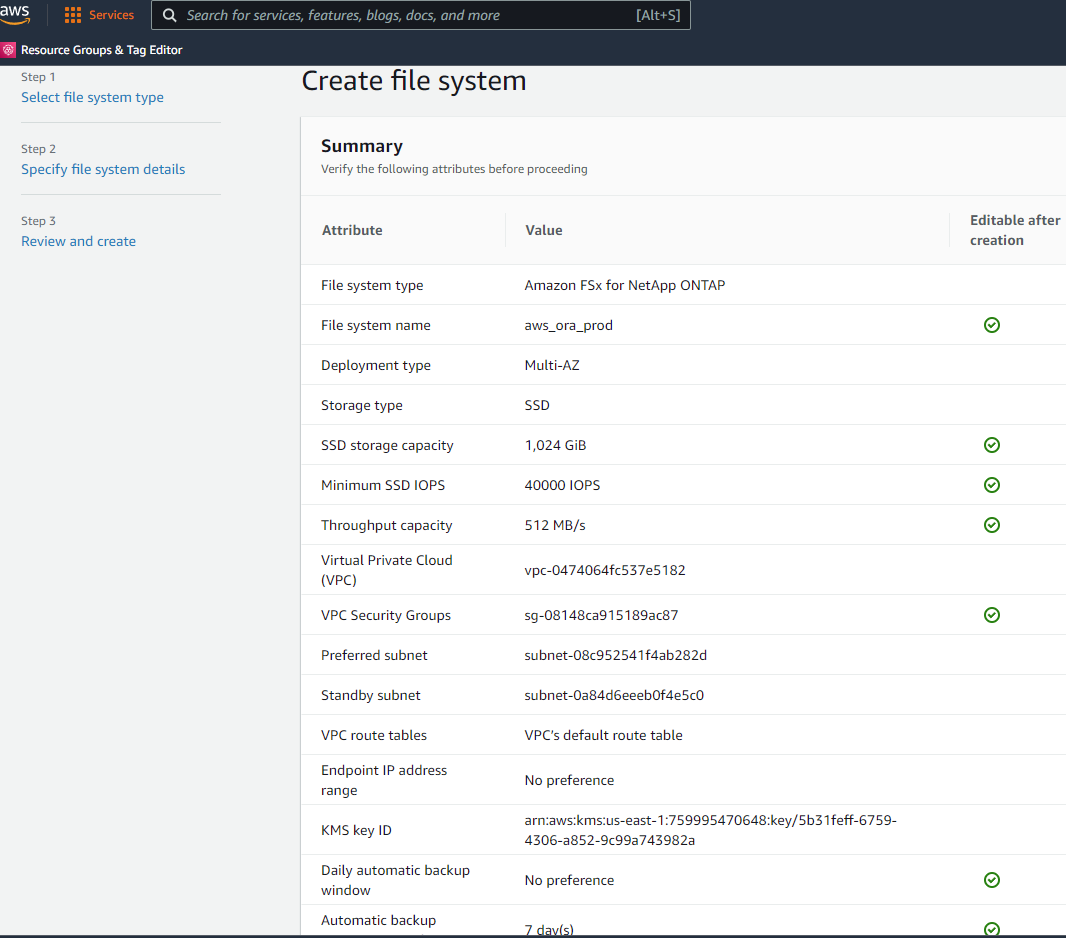
Task: Click the Editable after creation column header
Action: tap(1014, 230)
